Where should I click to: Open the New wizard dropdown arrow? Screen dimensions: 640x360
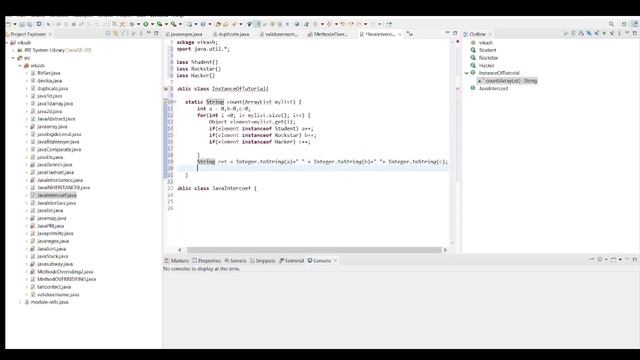(x=15, y=24)
